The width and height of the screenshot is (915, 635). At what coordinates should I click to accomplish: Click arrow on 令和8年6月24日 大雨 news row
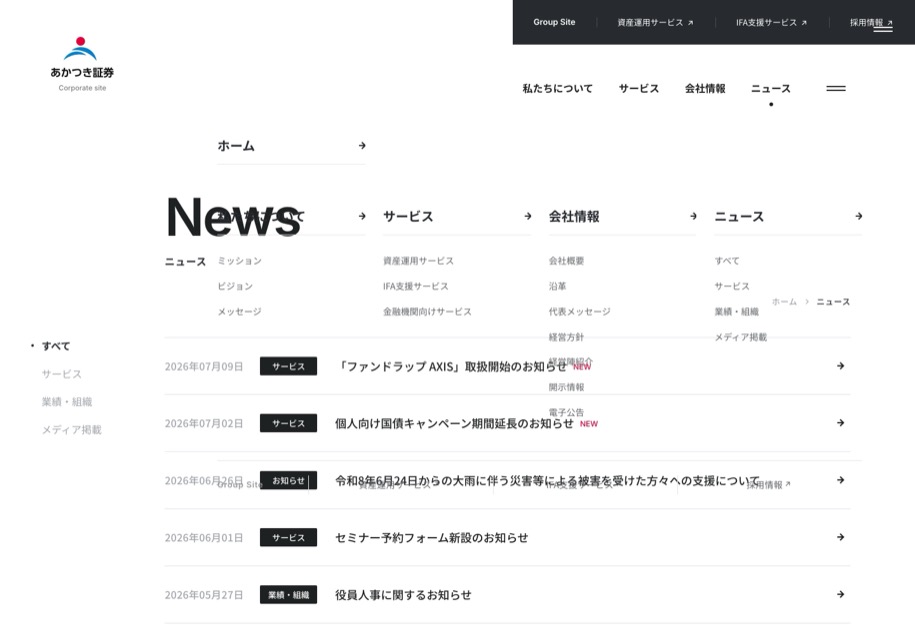(840, 480)
